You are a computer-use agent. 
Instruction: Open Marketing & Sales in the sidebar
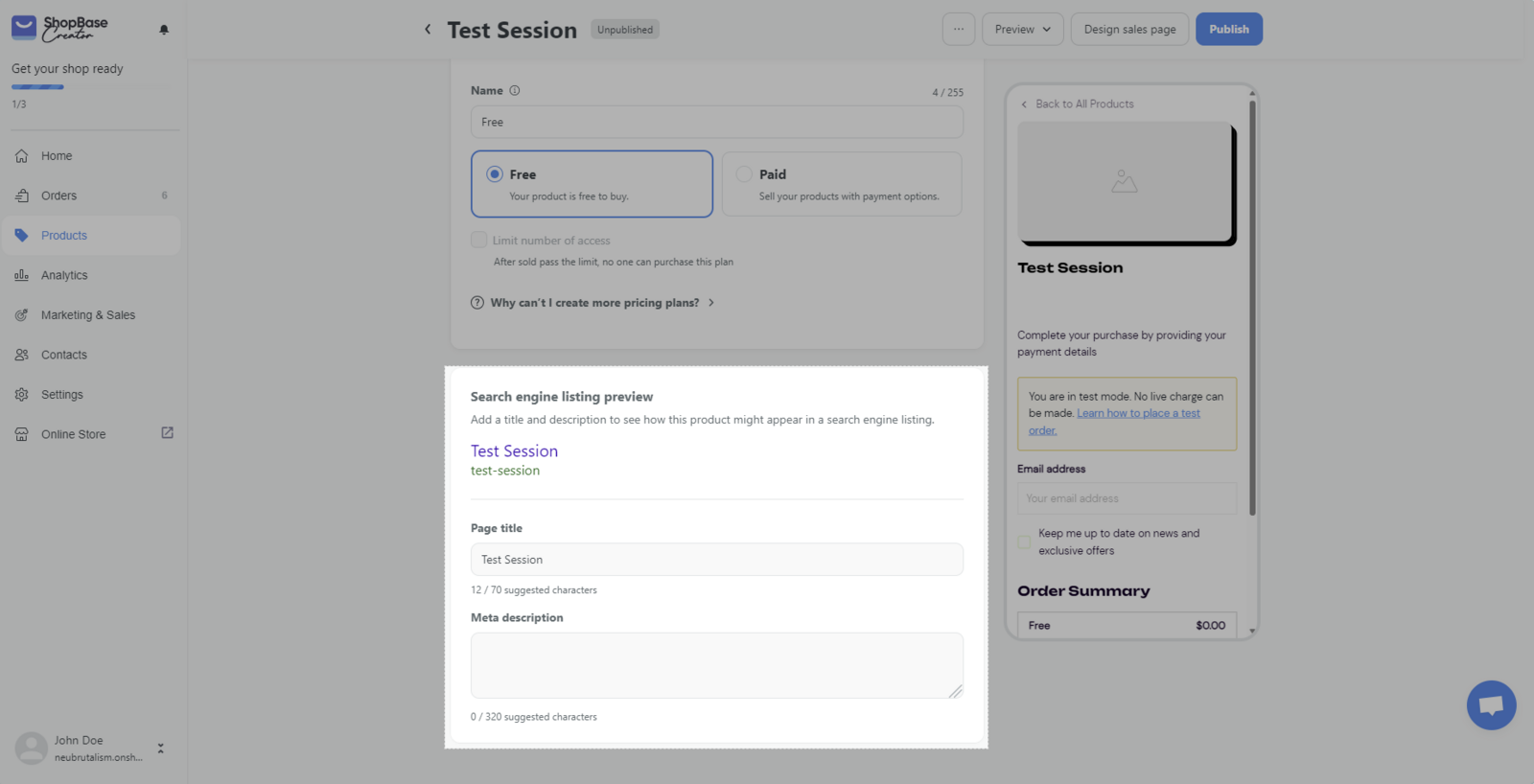[x=91, y=314]
